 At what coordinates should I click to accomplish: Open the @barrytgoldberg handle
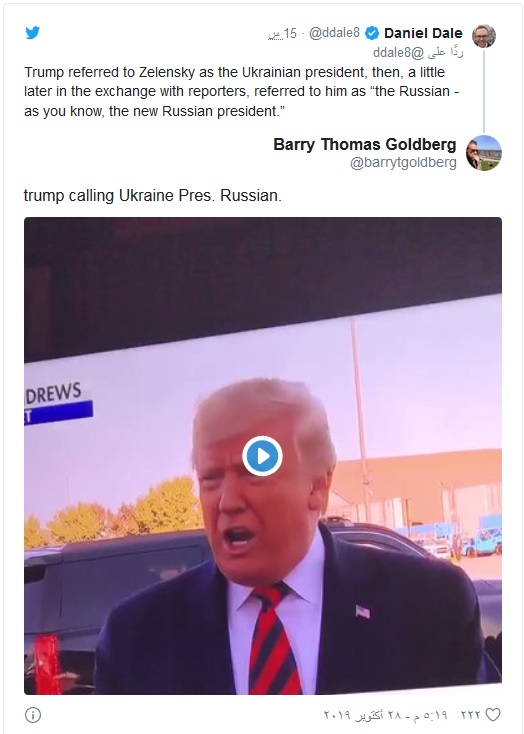403,162
